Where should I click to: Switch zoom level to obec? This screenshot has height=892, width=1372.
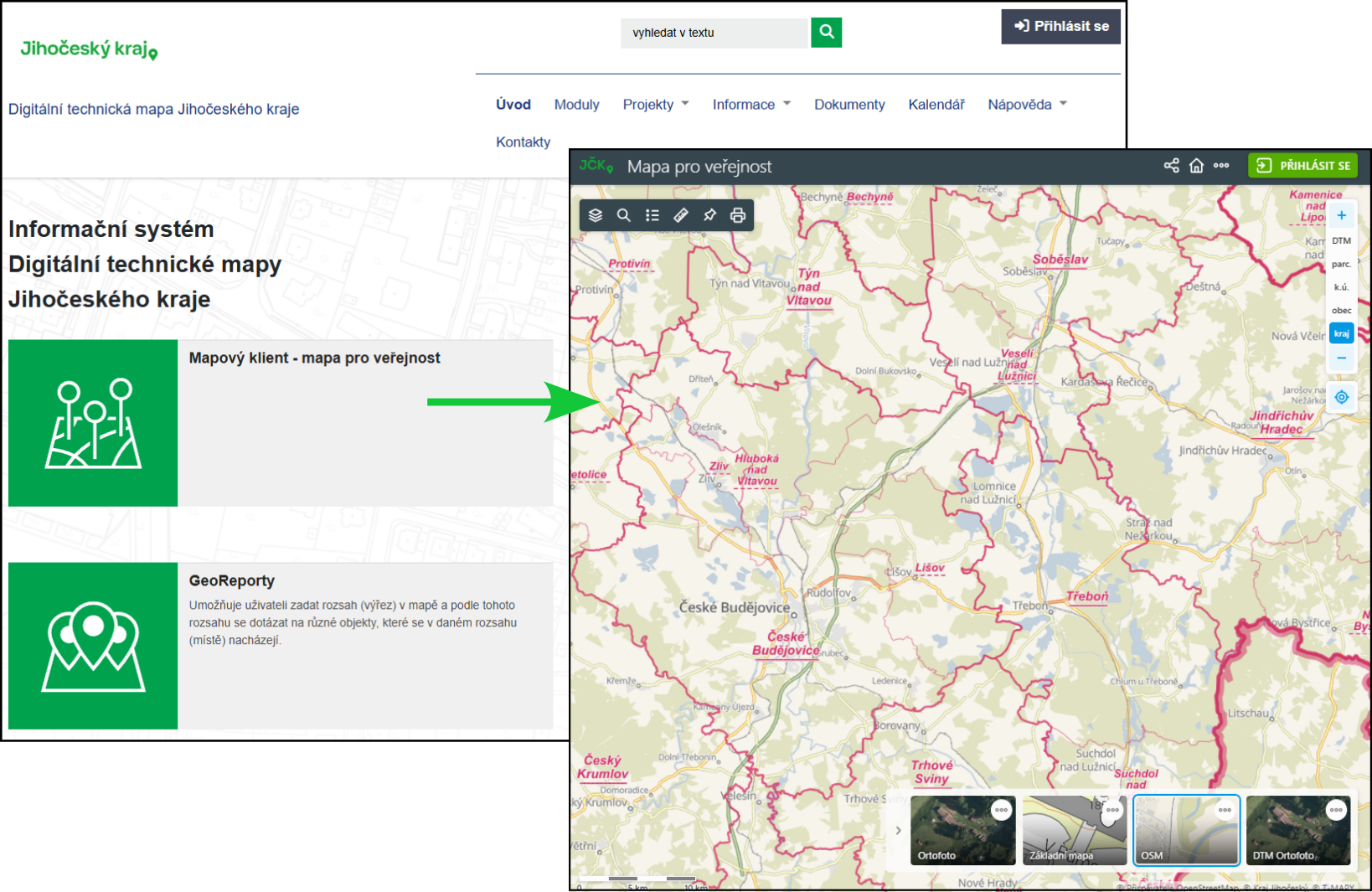coord(1342,310)
